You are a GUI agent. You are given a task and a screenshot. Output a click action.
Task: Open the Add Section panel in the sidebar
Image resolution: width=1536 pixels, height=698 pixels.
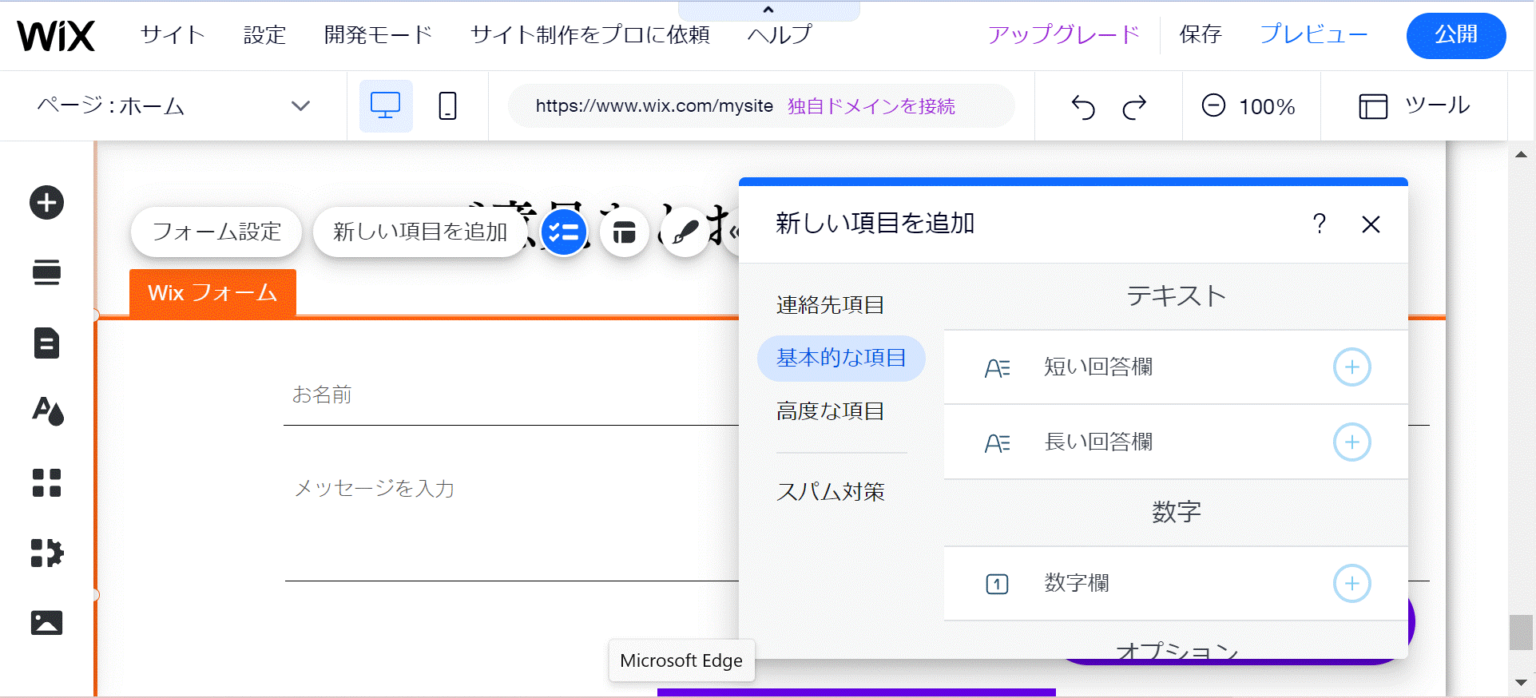[x=46, y=272]
